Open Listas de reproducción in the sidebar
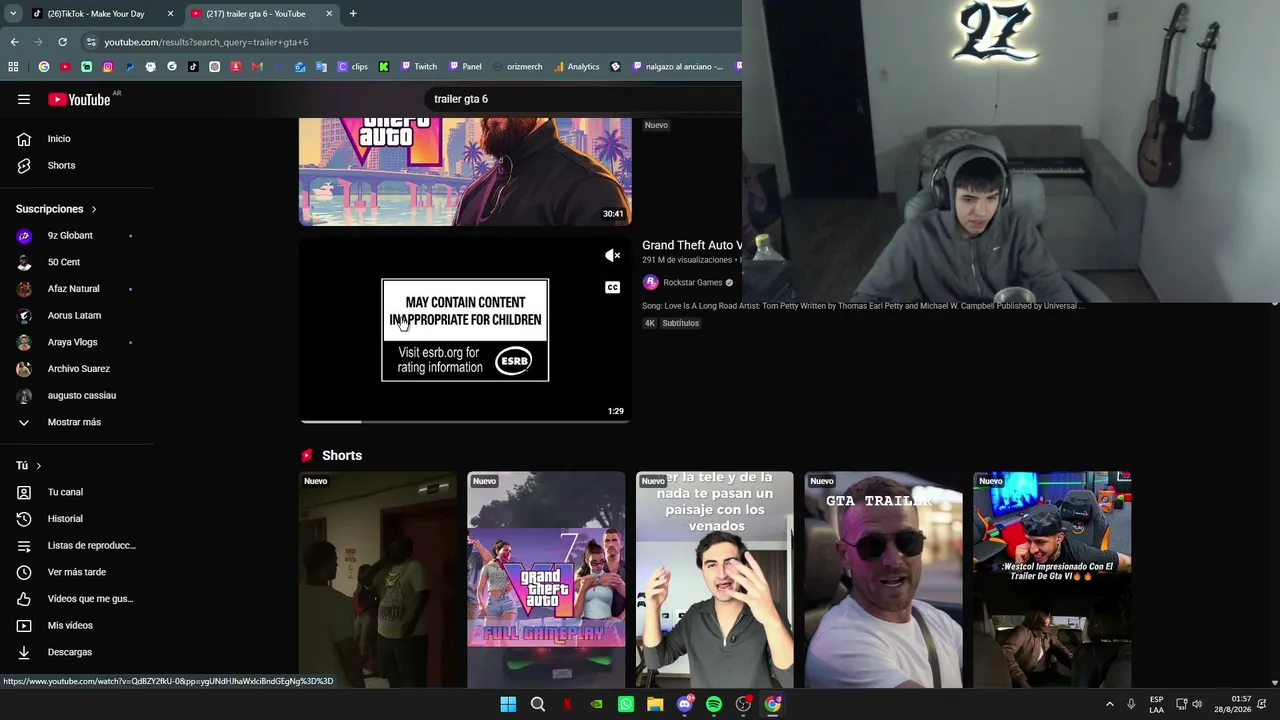 coord(91,545)
